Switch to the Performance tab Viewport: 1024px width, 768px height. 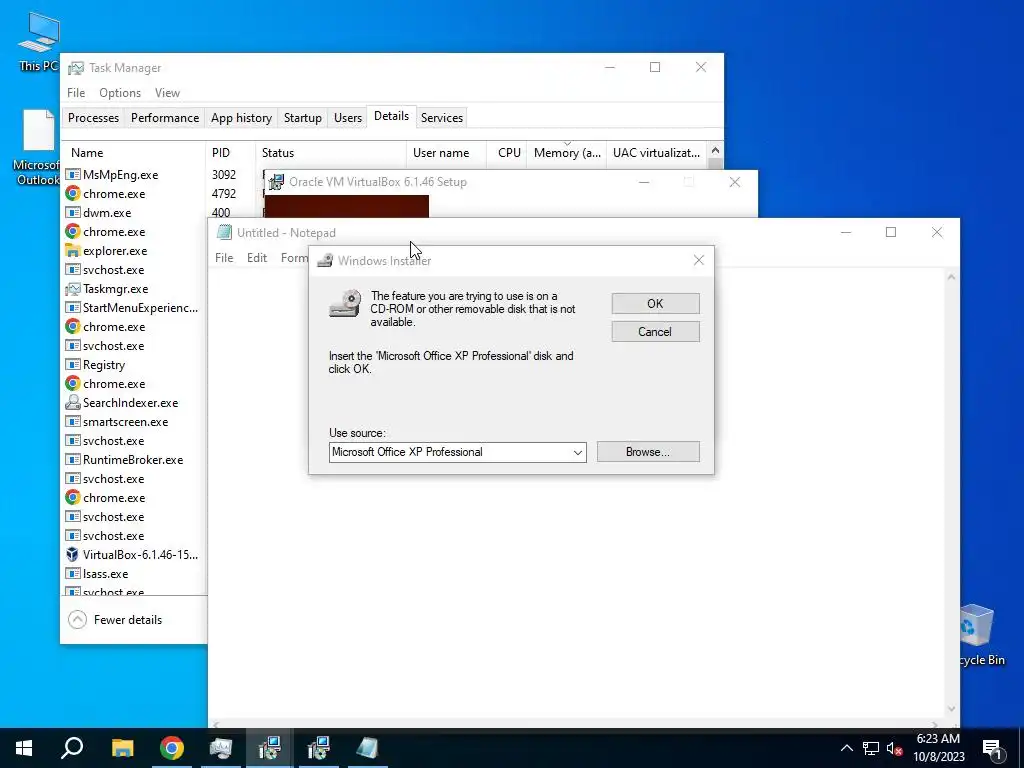tap(165, 118)
